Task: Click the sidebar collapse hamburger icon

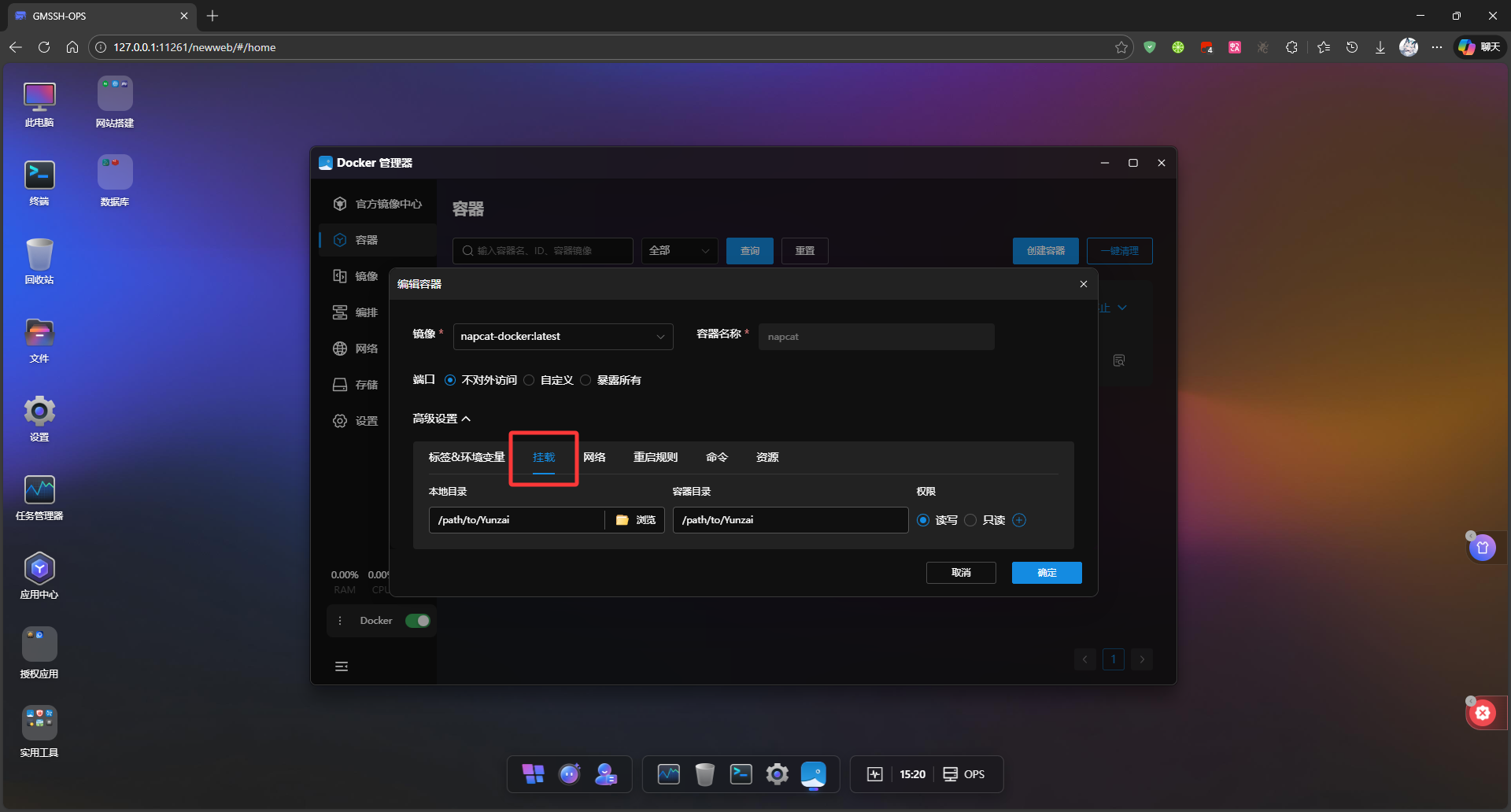Action: click(x=342, y=666)
